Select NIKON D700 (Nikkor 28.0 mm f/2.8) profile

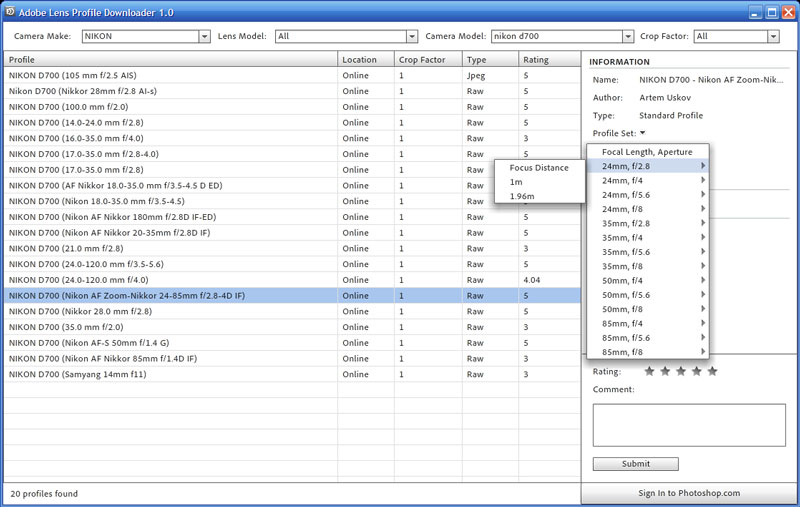point(292,311)
